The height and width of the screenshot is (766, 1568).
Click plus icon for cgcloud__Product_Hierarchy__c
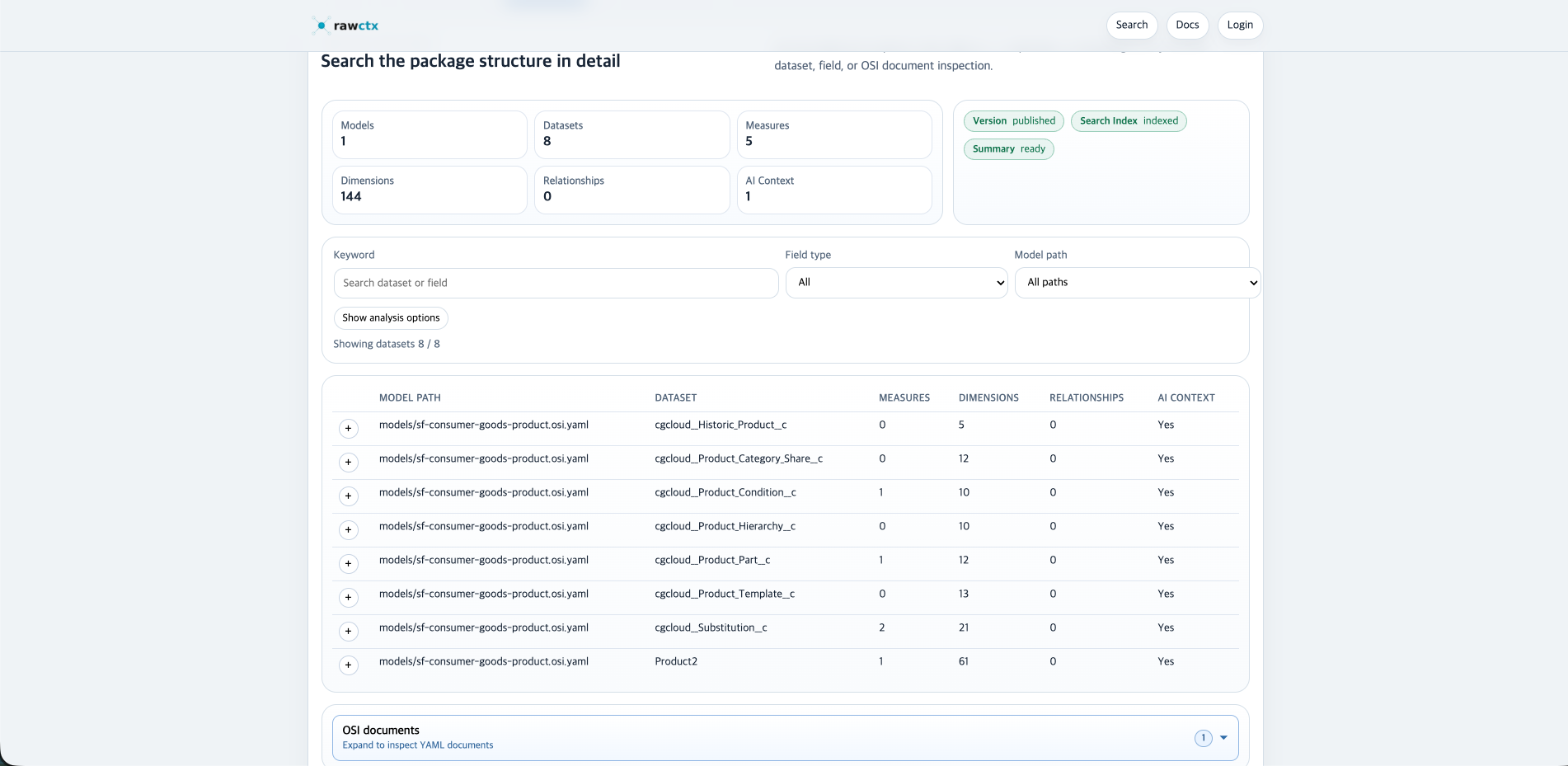click(349, 530)
